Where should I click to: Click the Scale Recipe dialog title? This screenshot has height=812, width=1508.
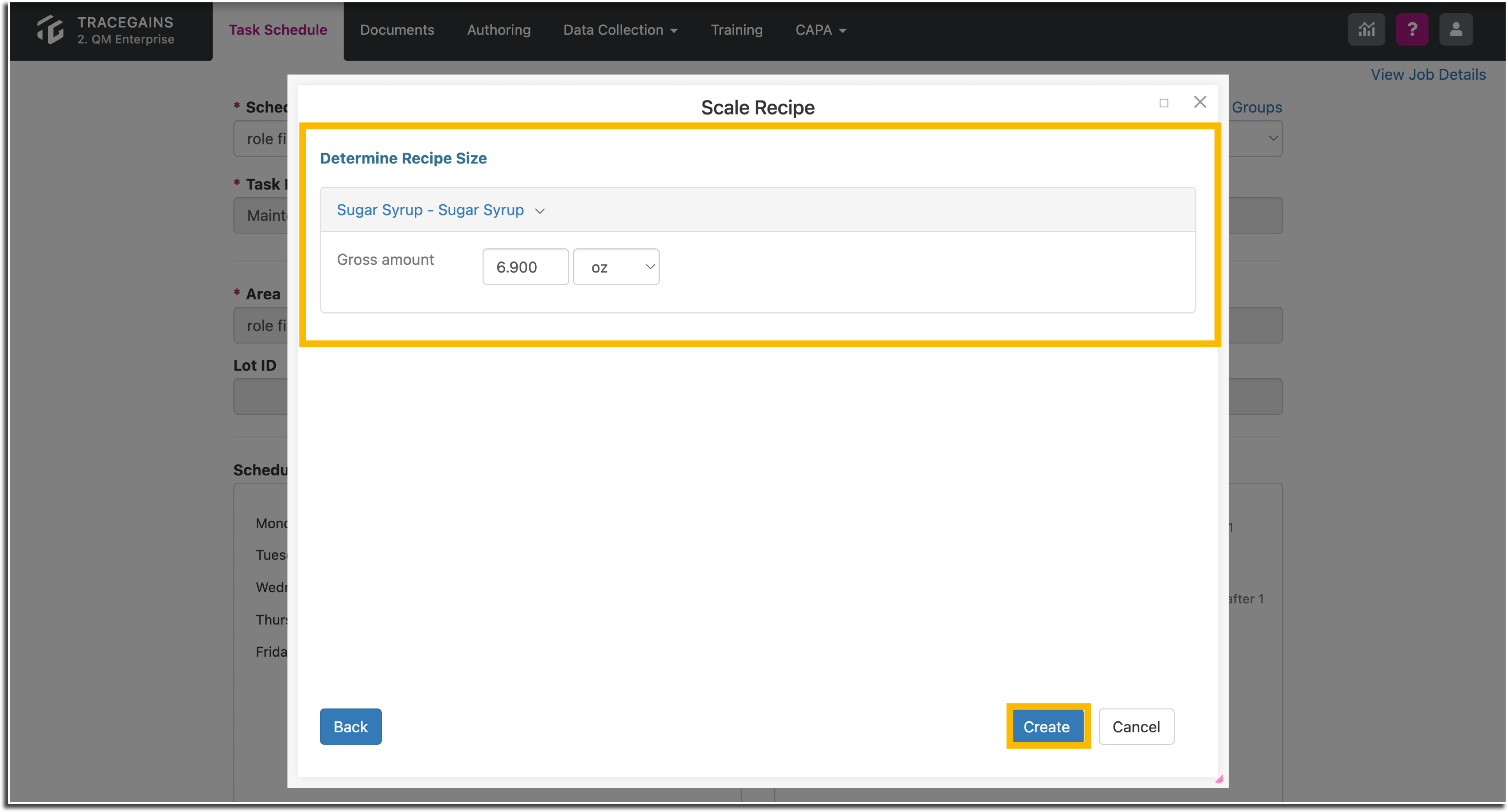click(758, 107)
